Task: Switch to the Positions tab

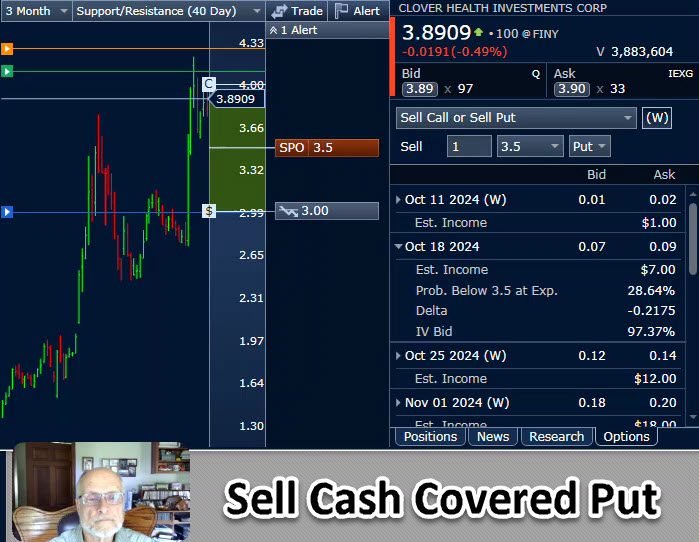Action: [430, 437]
